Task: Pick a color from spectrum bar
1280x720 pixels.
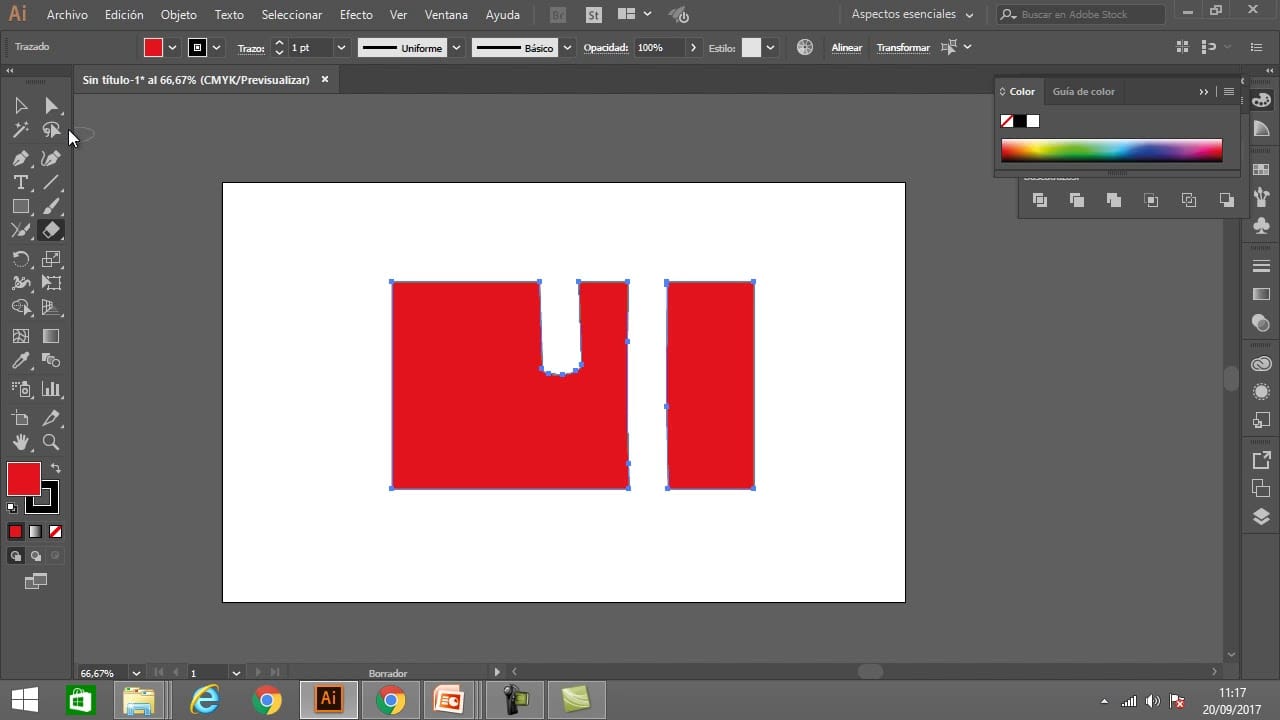Action: (x=1111, y=150)
